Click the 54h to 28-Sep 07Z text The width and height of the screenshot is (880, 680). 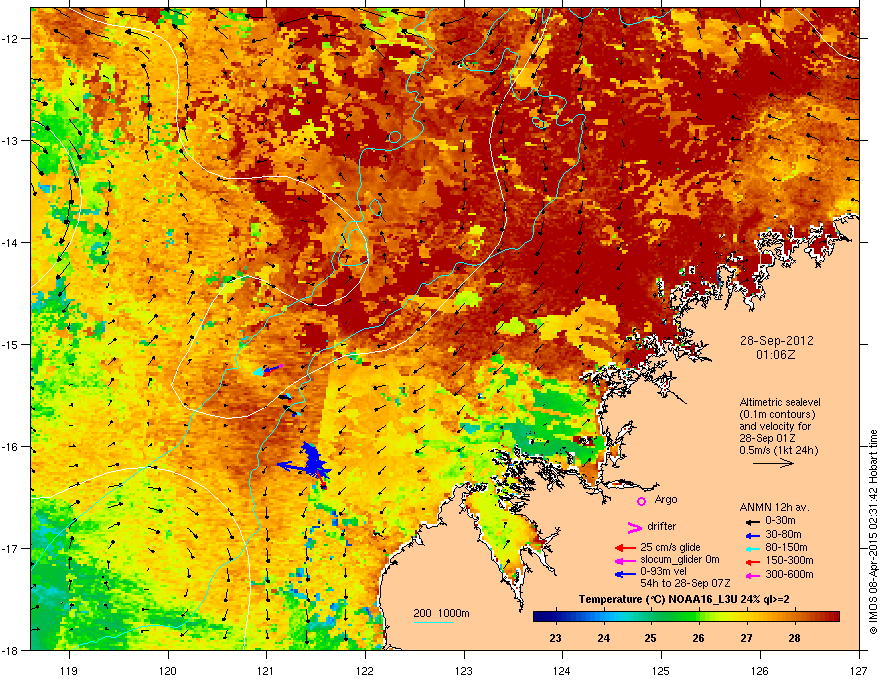click(x=685, y=583)
